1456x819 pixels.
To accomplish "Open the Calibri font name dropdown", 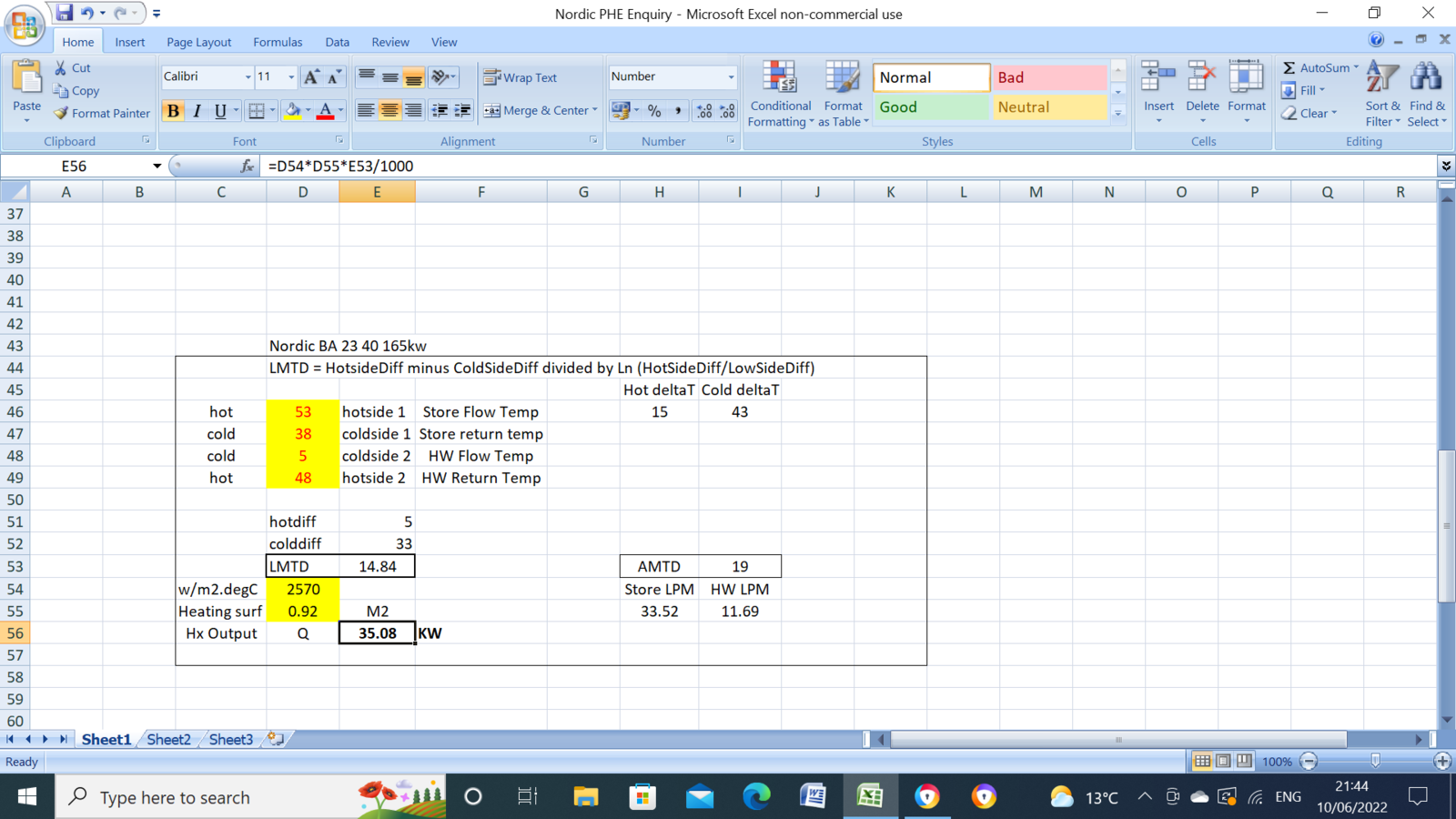I will [248, 77].
